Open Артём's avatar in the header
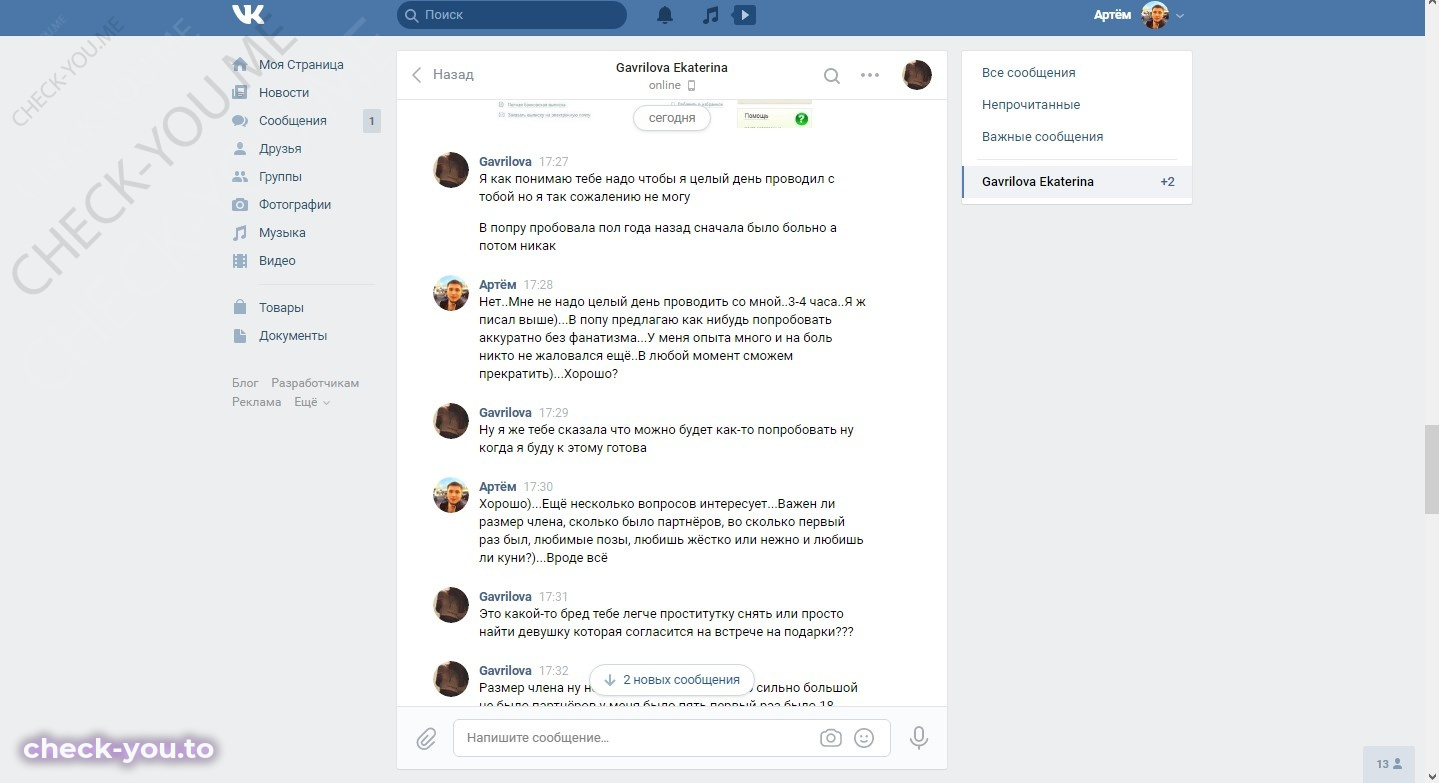 1155,15
